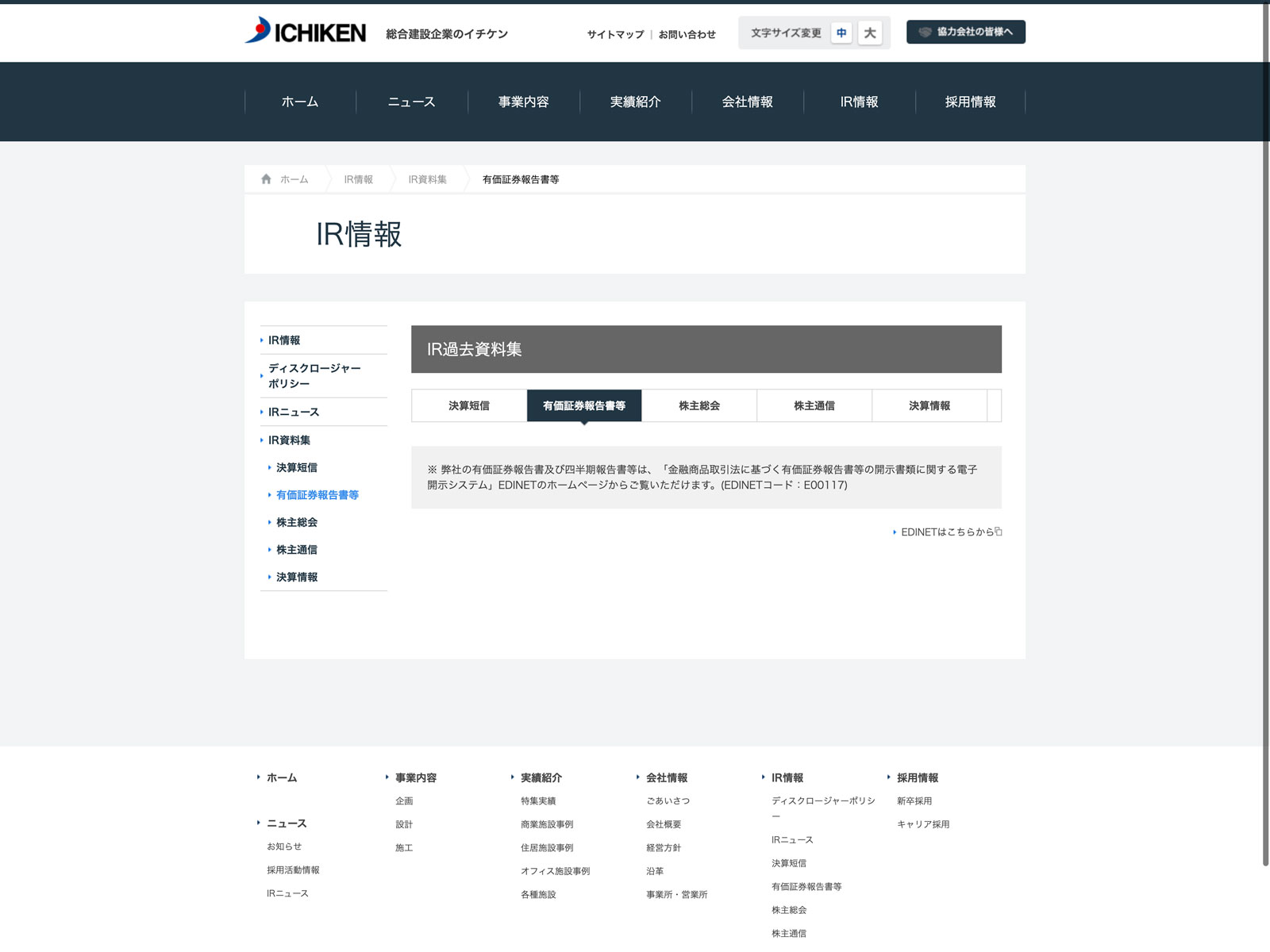Click the home icon in breadcrumb

(x=266, y=179)
